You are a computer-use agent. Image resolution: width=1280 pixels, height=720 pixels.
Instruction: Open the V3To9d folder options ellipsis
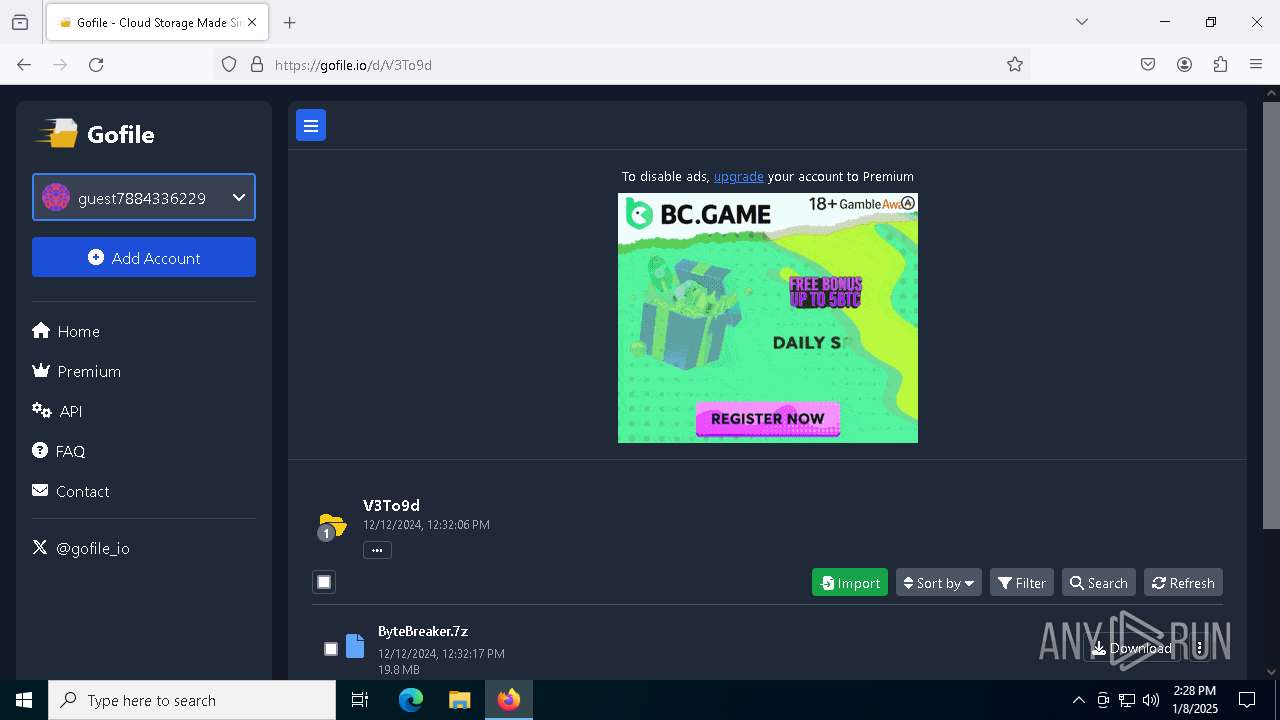377,550
